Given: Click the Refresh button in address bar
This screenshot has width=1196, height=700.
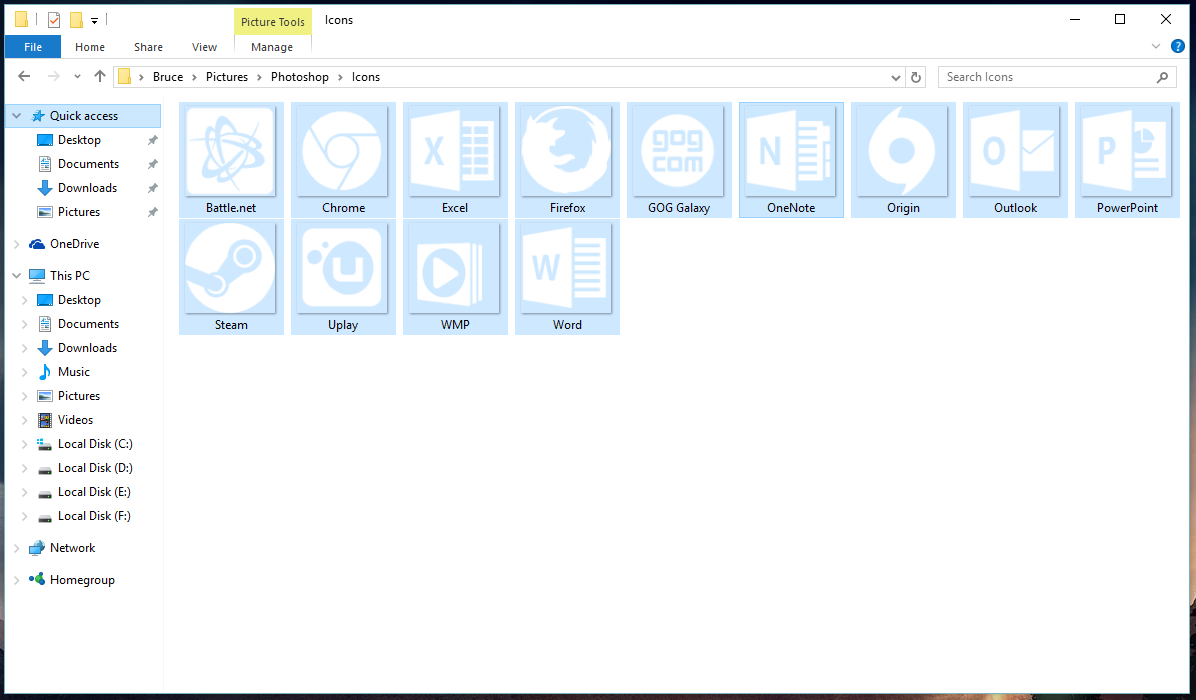Looking at the screenshot, I should (x=915, y=76).
